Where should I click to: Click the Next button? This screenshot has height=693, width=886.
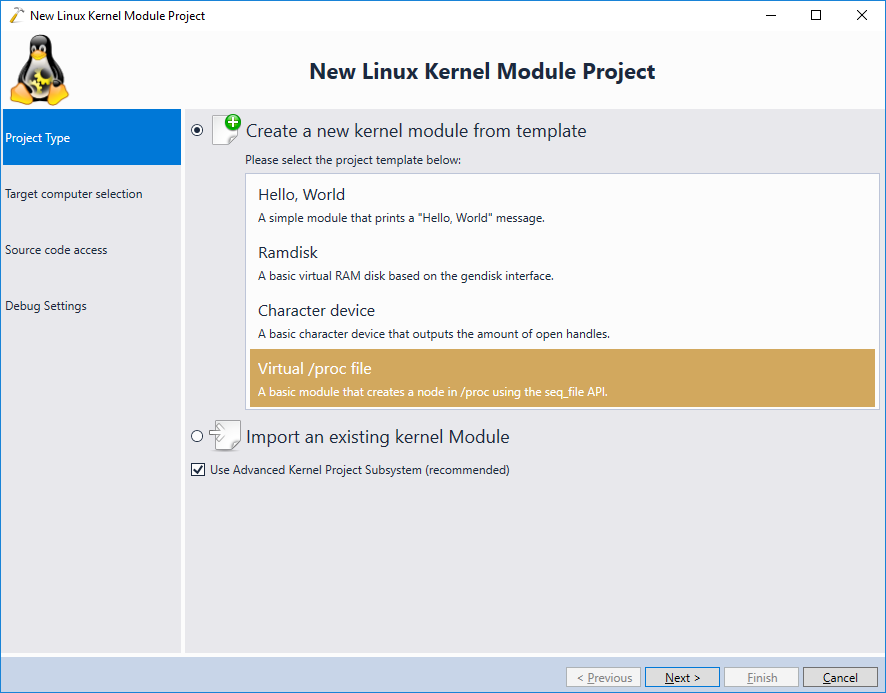(x=682, y=677)
